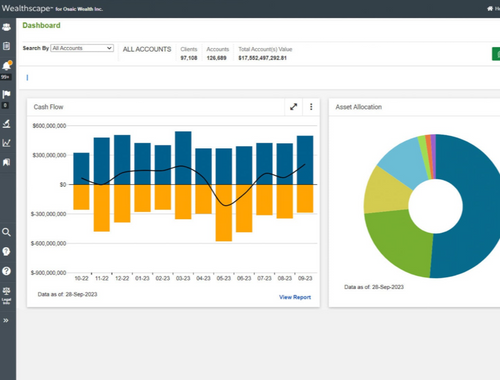500x380 pixels.
Task: Open the Cash Flow three-dot options menu
Action: tap(311, 107)
